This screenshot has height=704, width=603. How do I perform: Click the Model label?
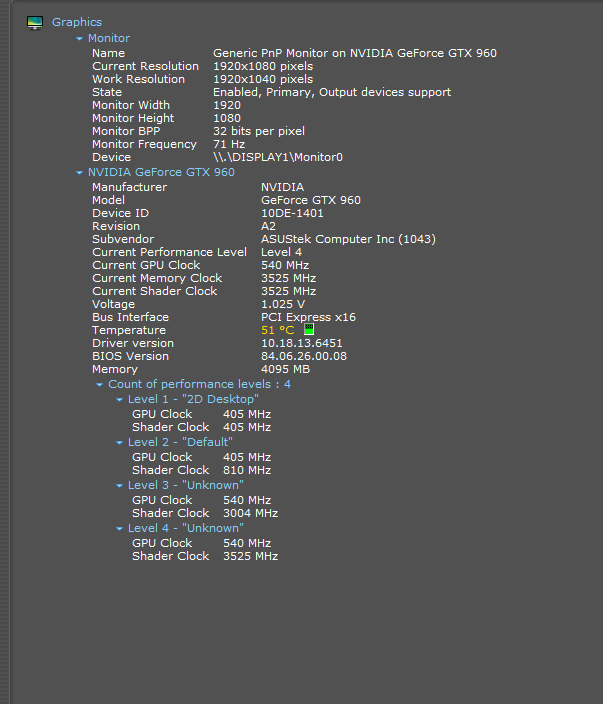pos(108,200)
